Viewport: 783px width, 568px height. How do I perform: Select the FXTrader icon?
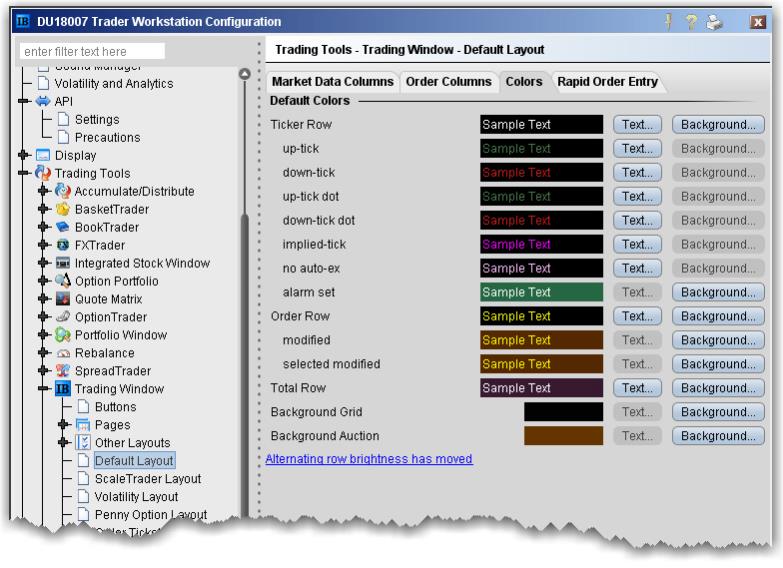click(64, 246)
